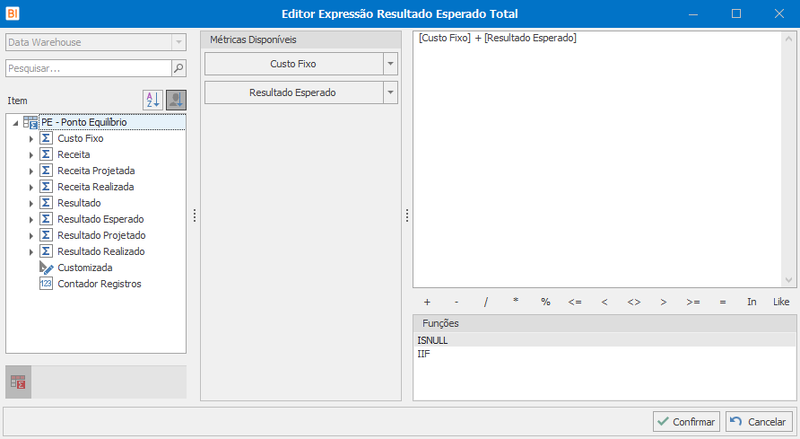Expand the Receita Realizada tree node
800x439 pixels.
pyautogui.click(x=31, y=187)
